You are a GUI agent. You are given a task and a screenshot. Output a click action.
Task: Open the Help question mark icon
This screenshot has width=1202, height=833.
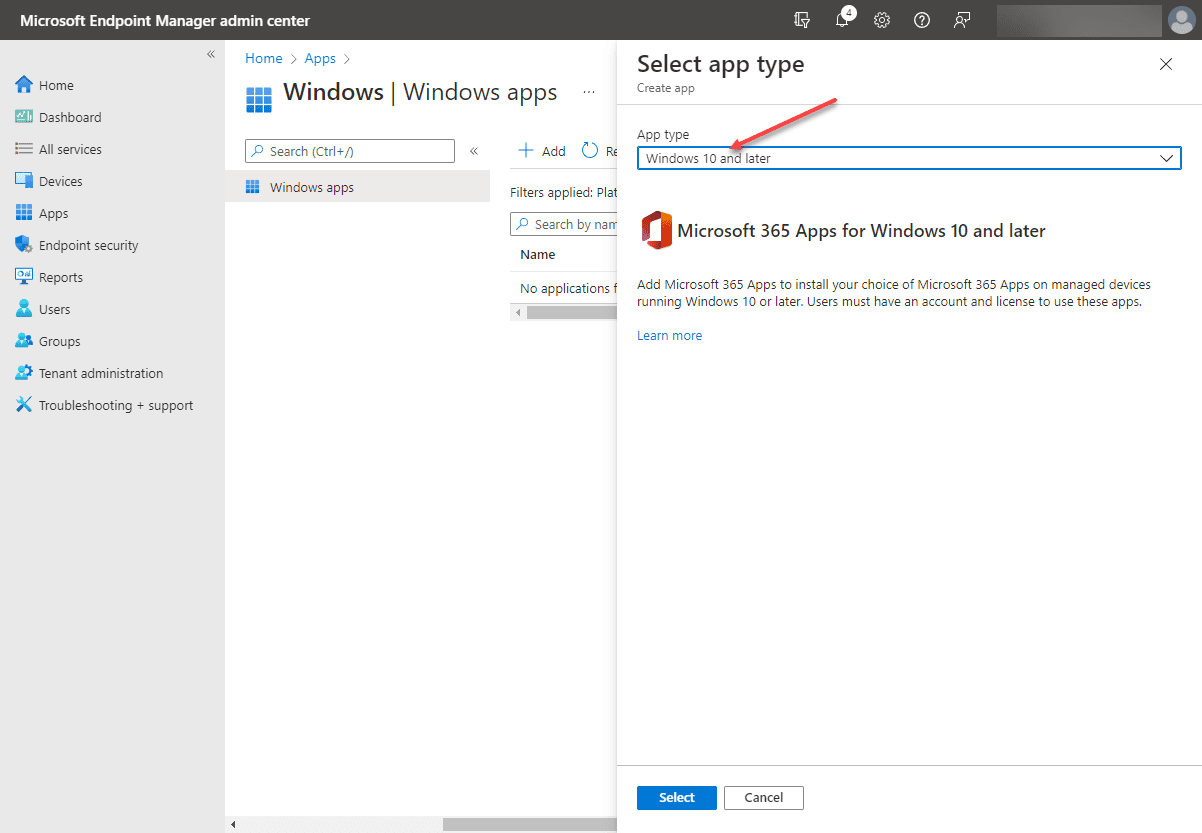coord(922,20)
